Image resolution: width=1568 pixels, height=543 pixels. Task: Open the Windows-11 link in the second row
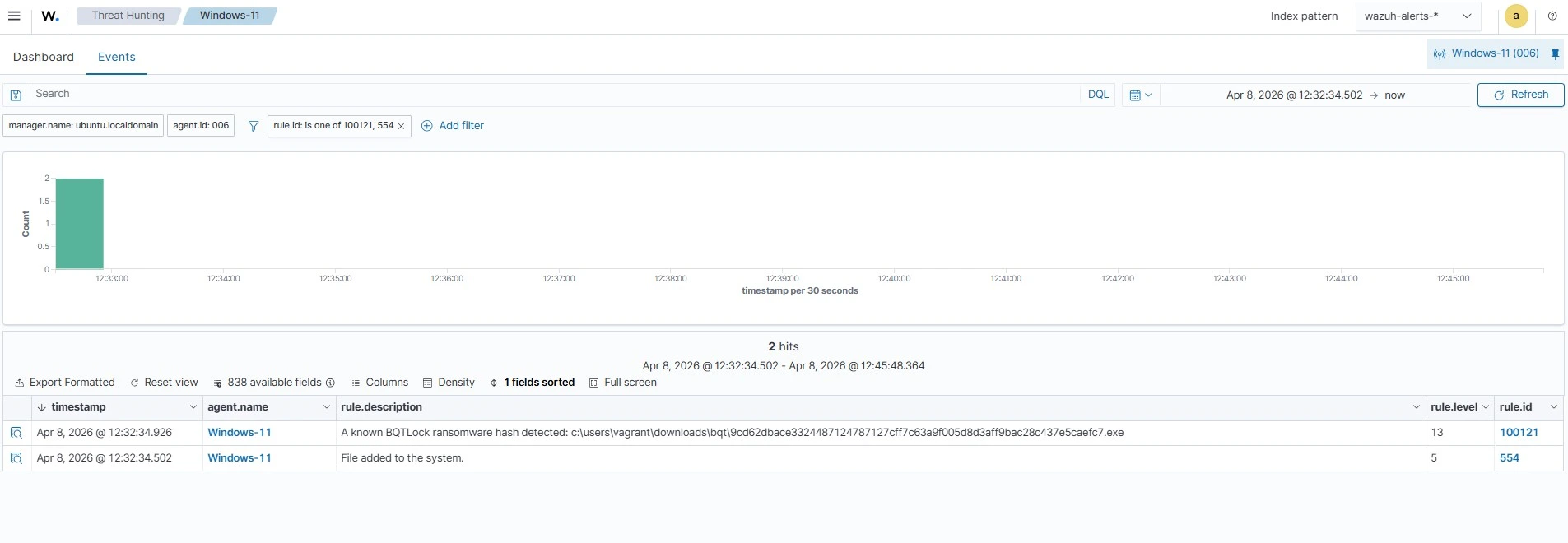pos(240,458)
